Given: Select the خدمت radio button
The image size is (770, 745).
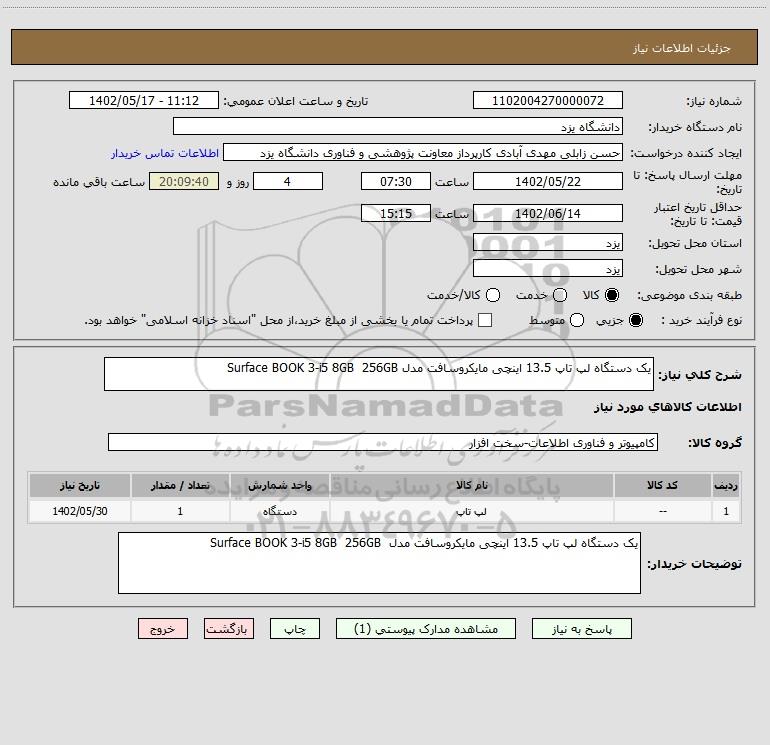Looking at the screenshot, I should click(560, 295).
